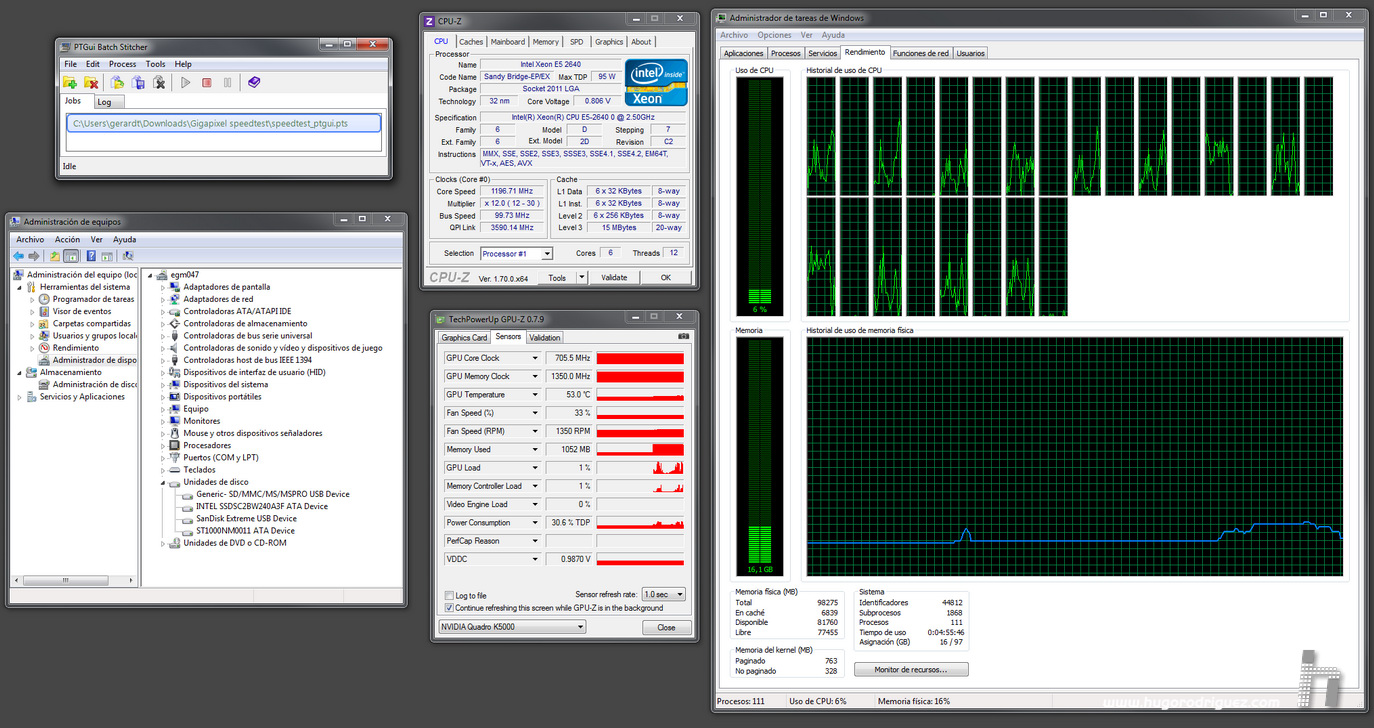Click the Programador de tareas clock icon
Viewport: 1374px width, 728px height.
[x=44, y=299]
